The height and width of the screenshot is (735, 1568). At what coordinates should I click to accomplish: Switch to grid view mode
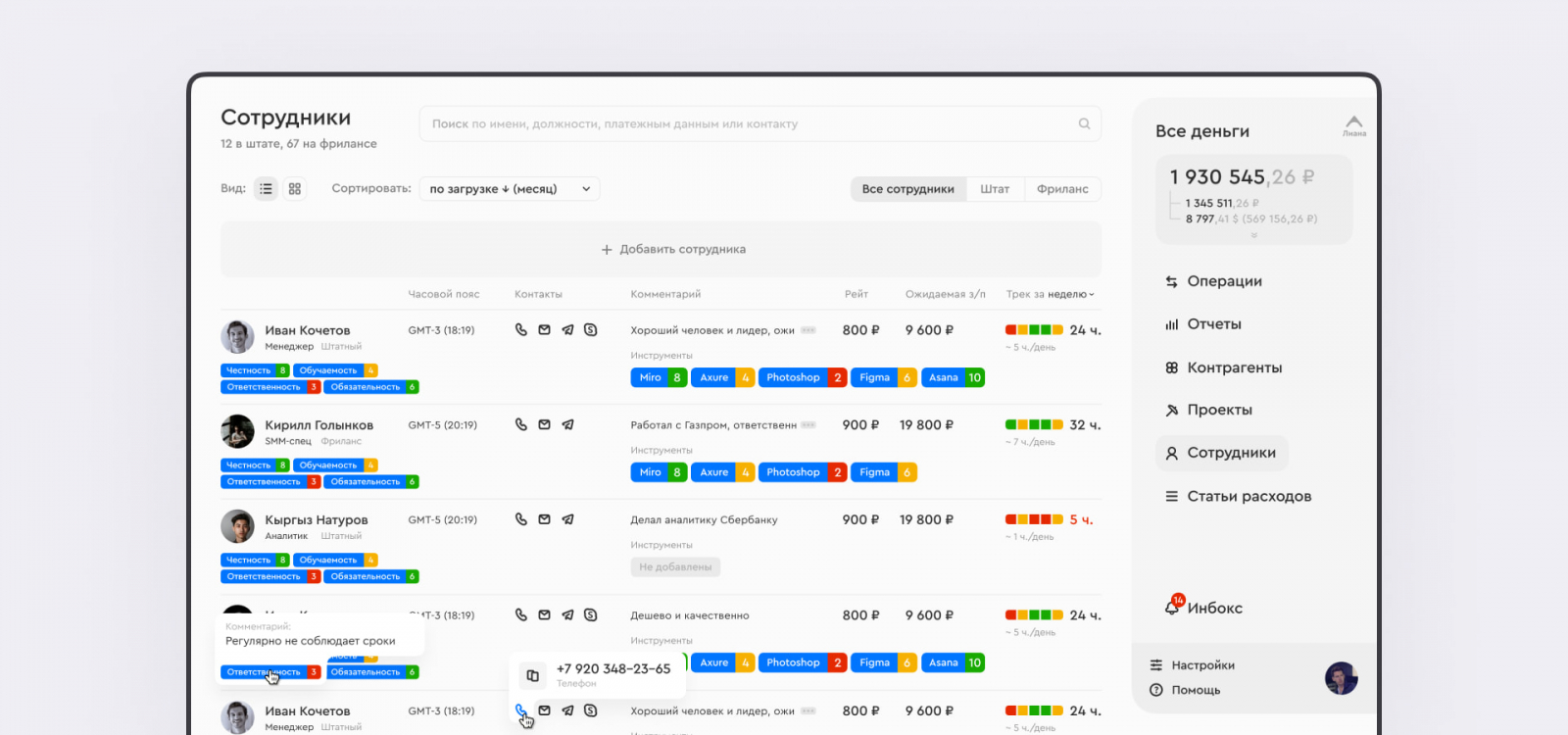[x=295, y=189]
